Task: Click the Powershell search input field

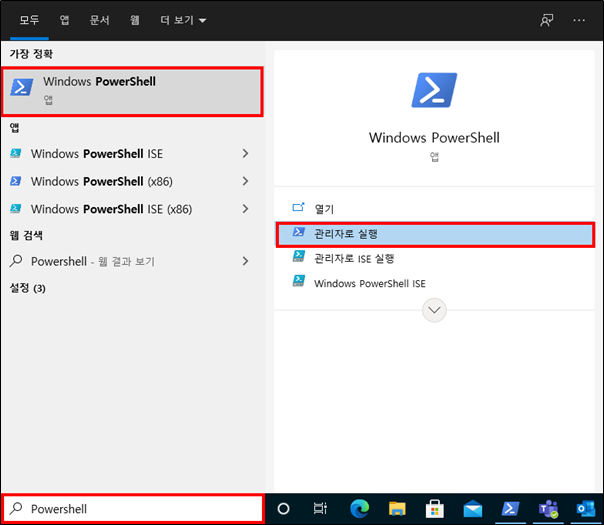Action: coord(133,509)
